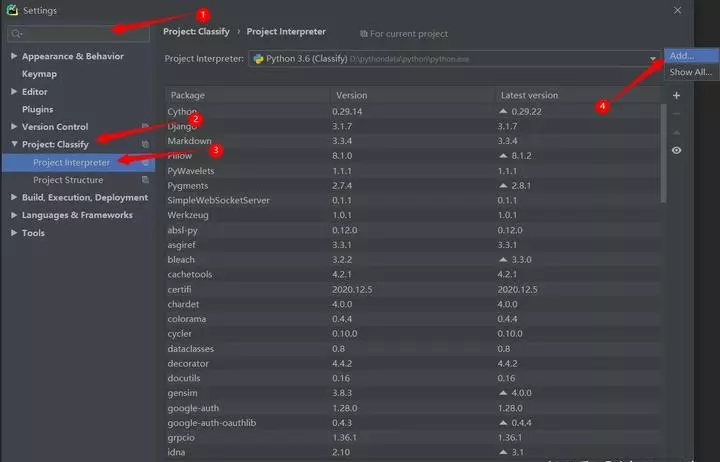Select the cycler package row

[x=413, y=333]
